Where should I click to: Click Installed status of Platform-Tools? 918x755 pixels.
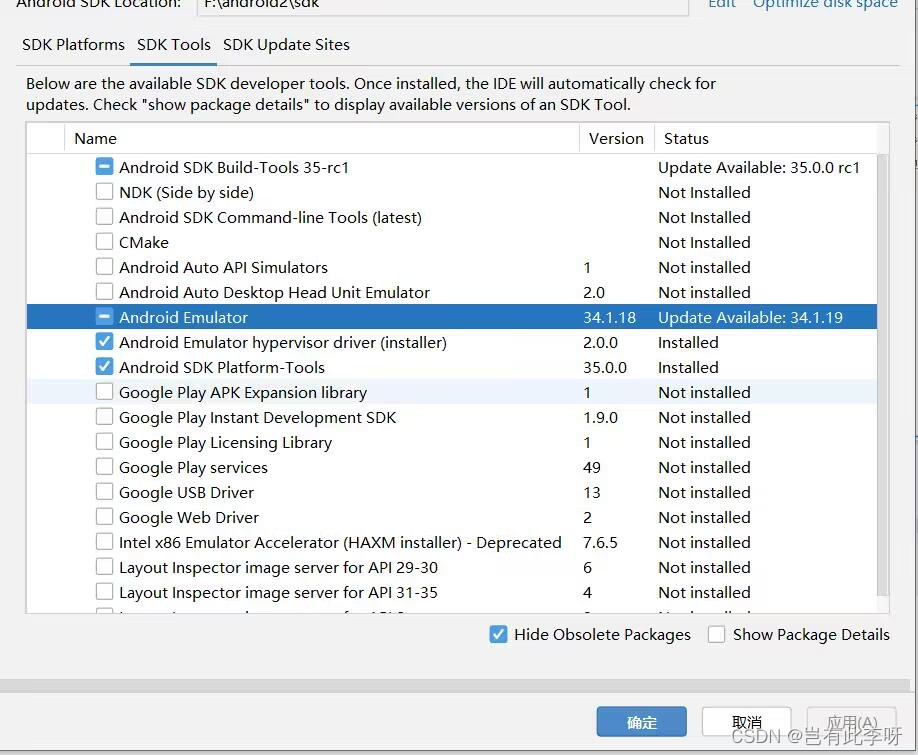(688, 367)
